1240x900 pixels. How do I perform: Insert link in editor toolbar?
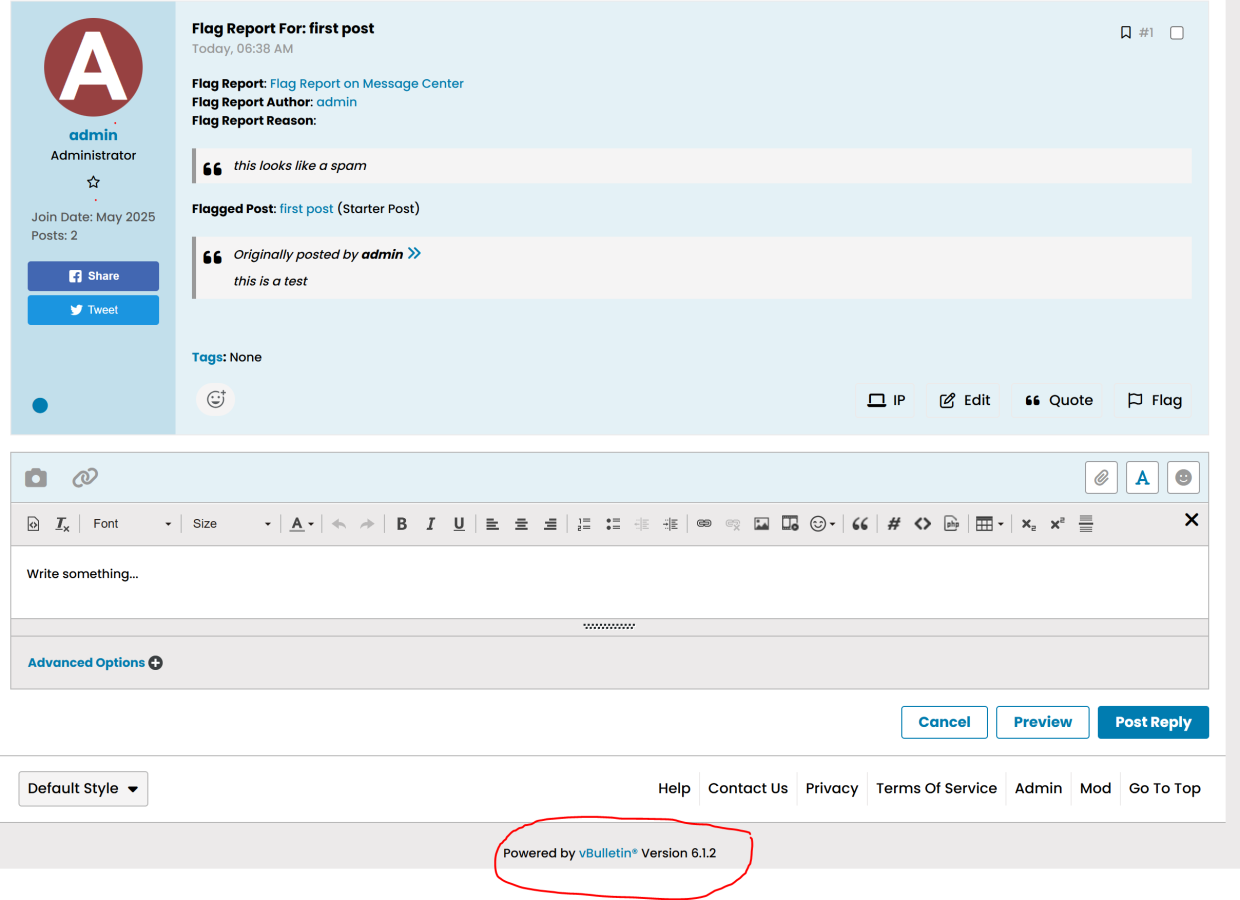tap(704, 524)
